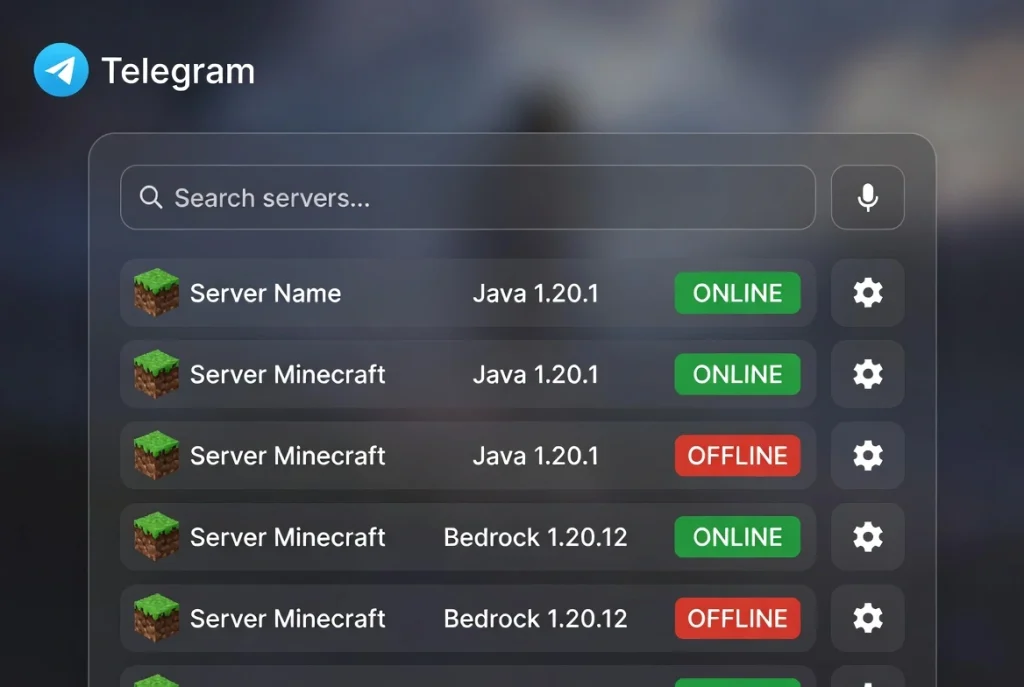
Task: Click grass block of offline Java Server Minecraft
Action: [156, 455]
